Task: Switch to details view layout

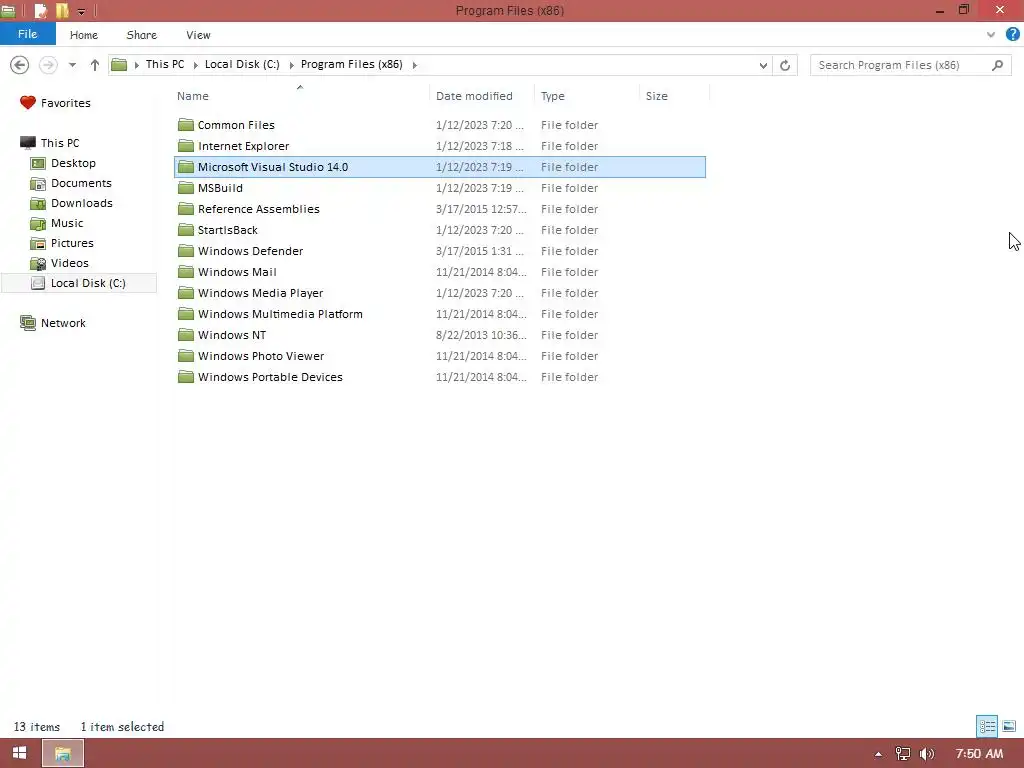Action: [987, 726]
